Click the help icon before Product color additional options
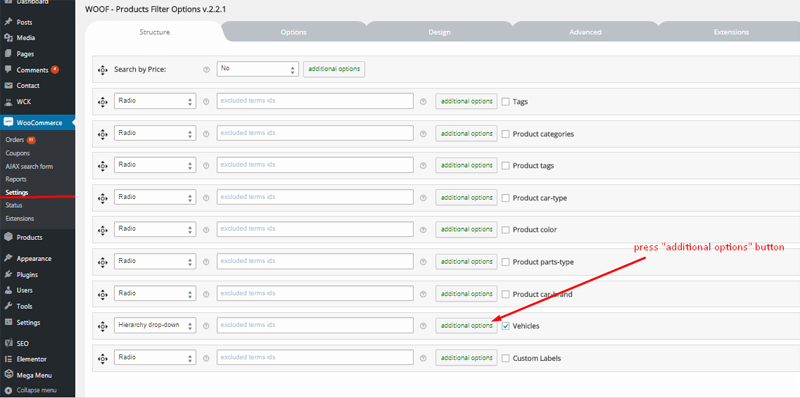800x398 pixels. click(x=423, y=230)
